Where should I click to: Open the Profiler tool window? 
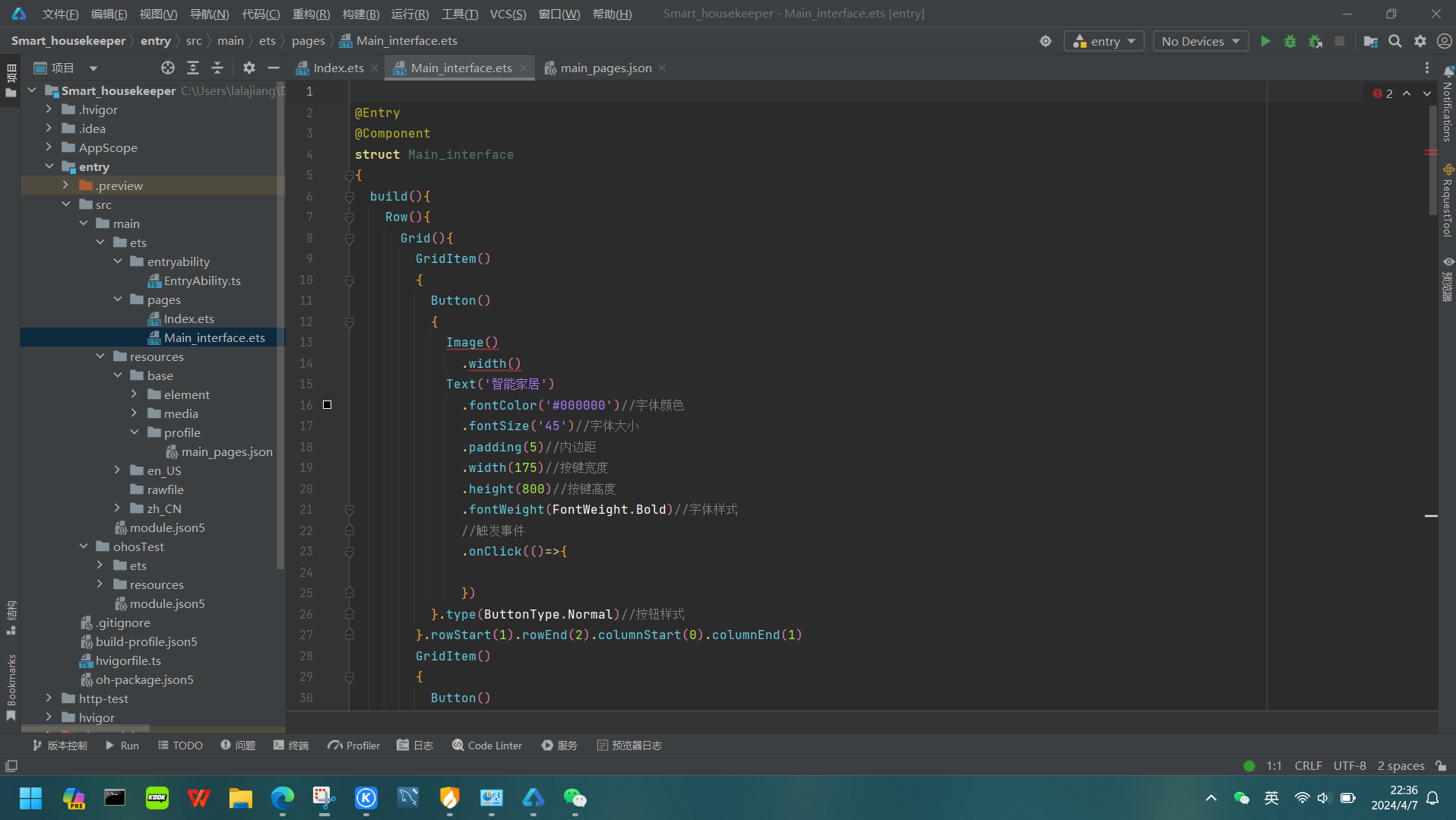click(x=353, y=746)
